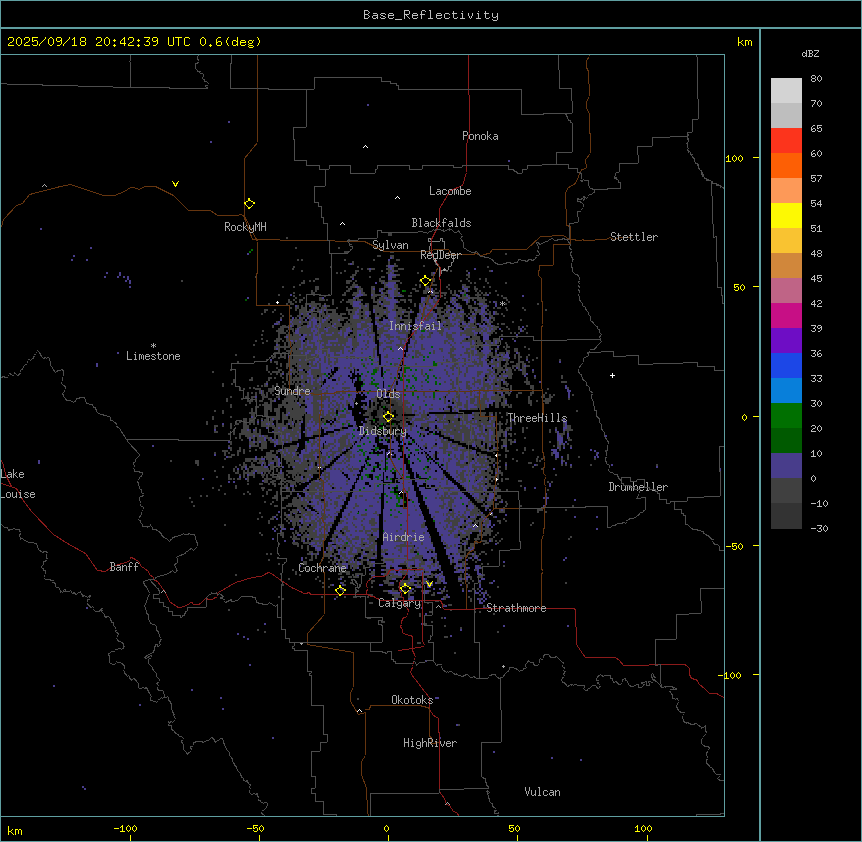Click the yellow diamond marker below Cochrane
Viewport: 862px width, 842px height.
point(340,591)
